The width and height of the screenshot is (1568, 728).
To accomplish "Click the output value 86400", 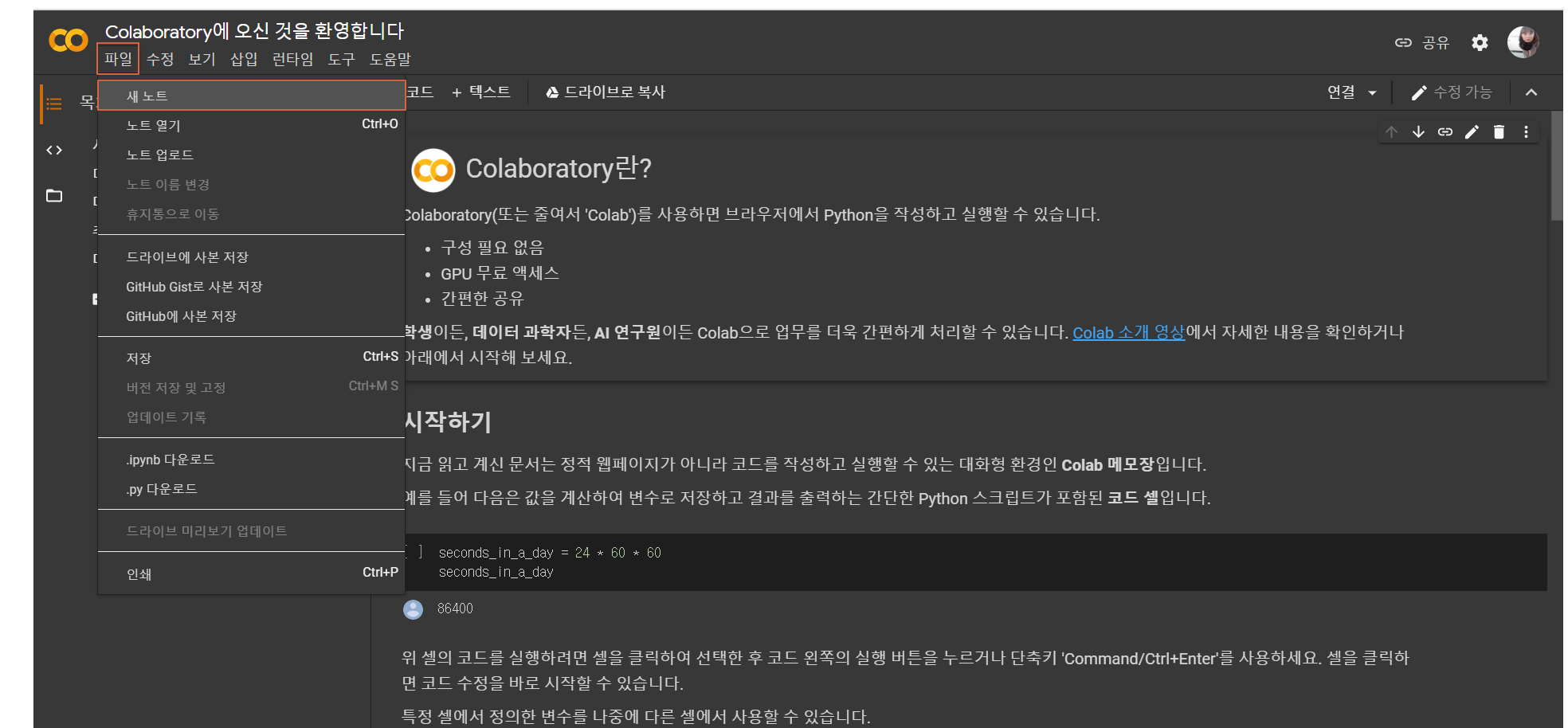I will [455, 609].
